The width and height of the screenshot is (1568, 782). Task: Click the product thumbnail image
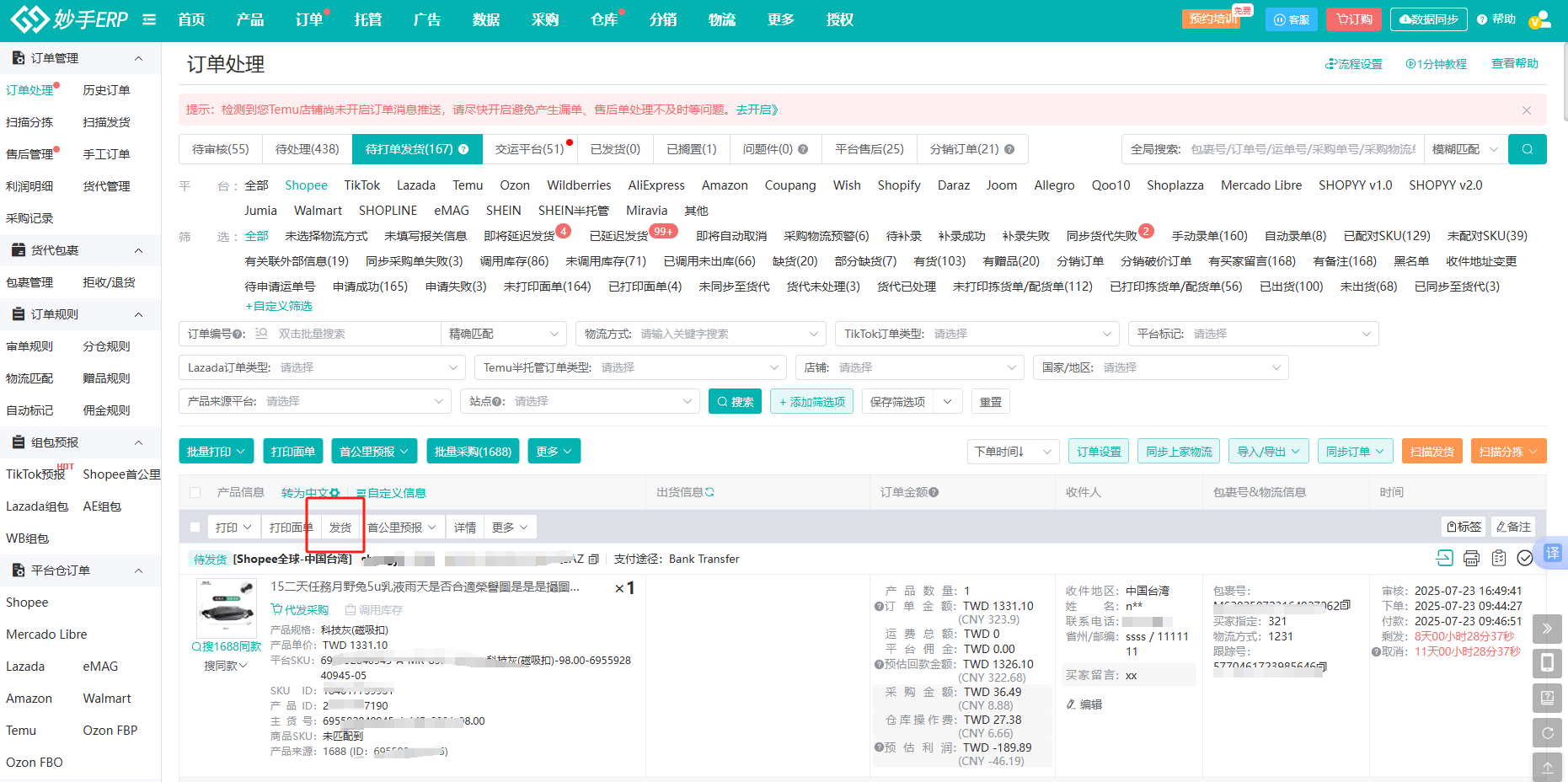click(227, 608)
